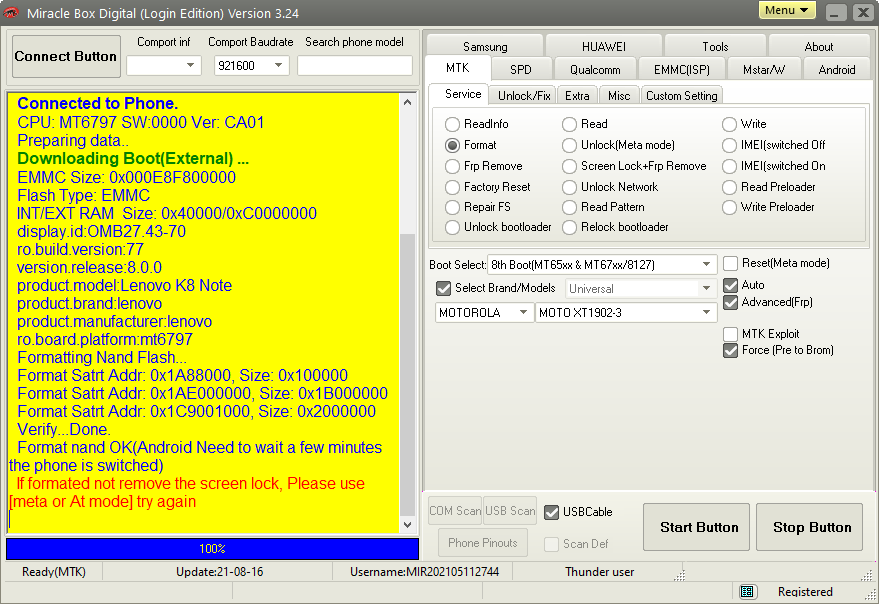
Task: Click the log scrollbar up arrow
Action: coord(408,102)
